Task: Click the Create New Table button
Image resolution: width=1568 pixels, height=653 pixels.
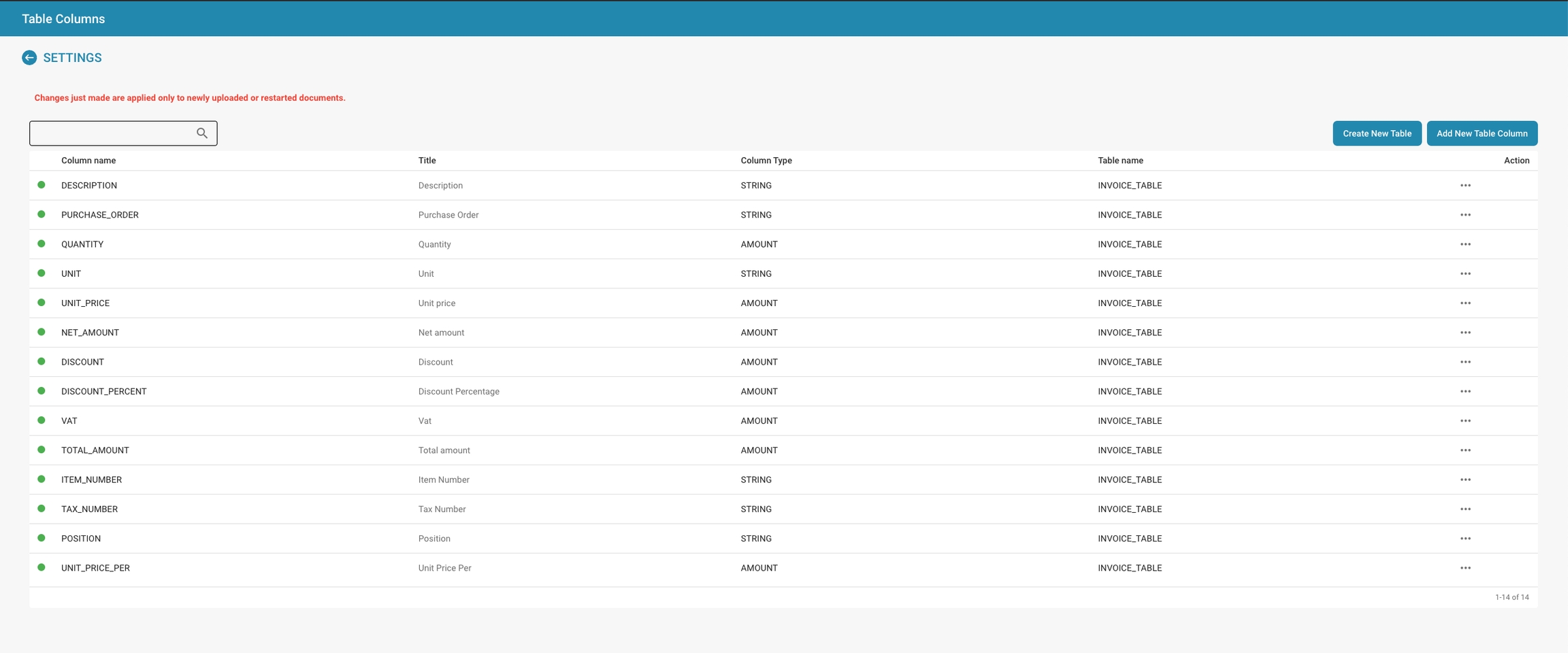Action: (1377, 133)
